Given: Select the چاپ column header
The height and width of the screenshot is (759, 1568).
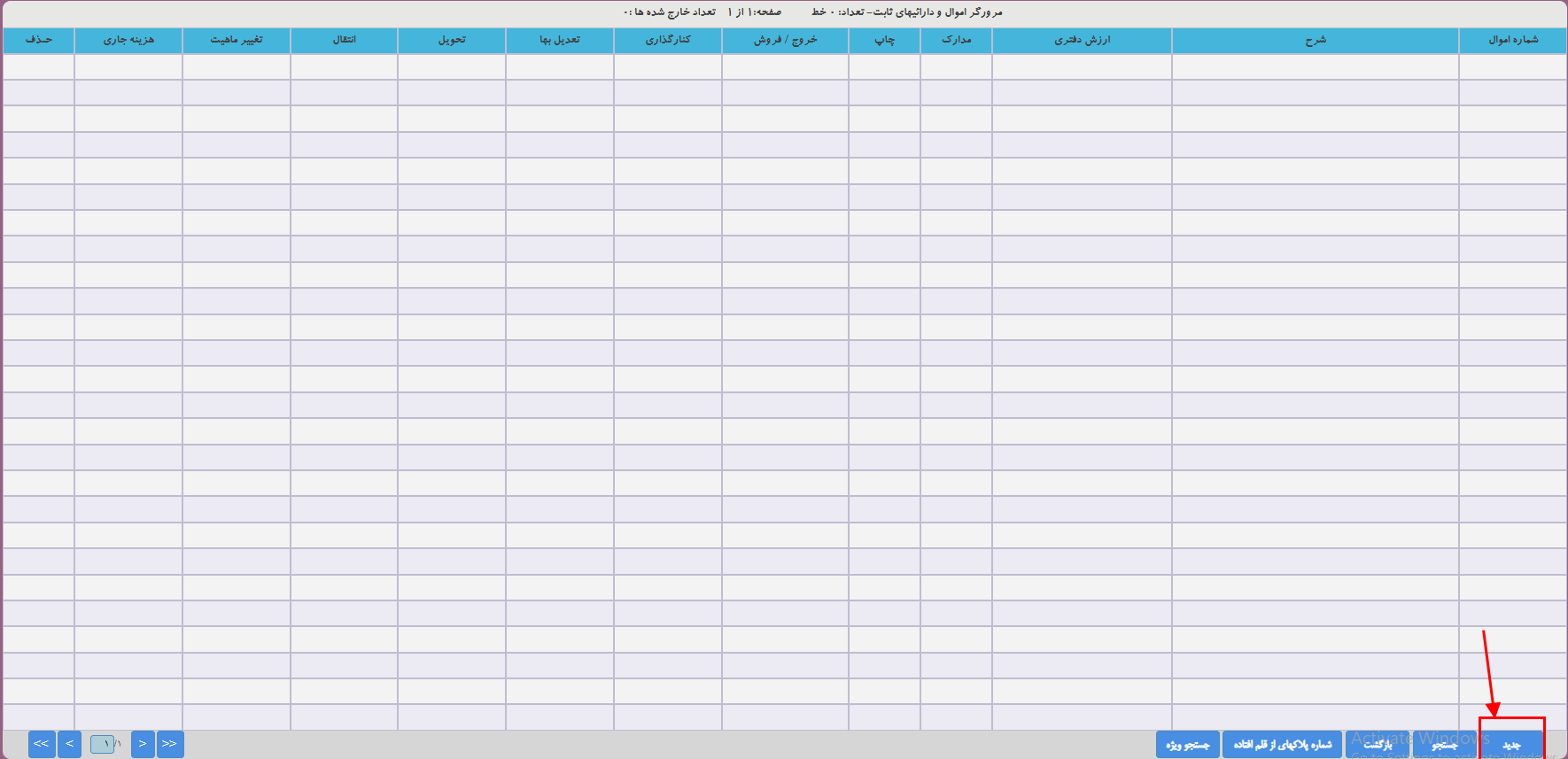Looking at the screenshot, I should coord(884,40).
